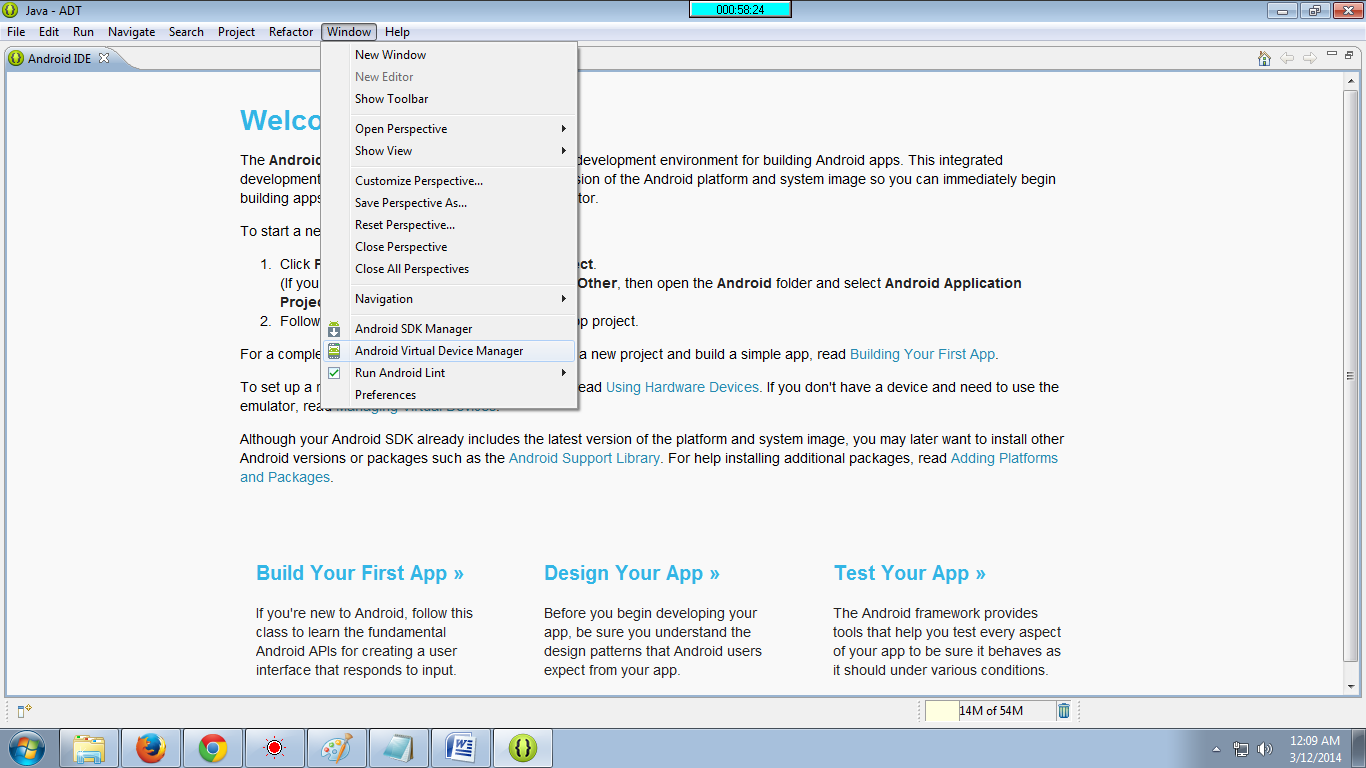
Task: Click the Home icon above the editor
Action: tap(1263, 58)
